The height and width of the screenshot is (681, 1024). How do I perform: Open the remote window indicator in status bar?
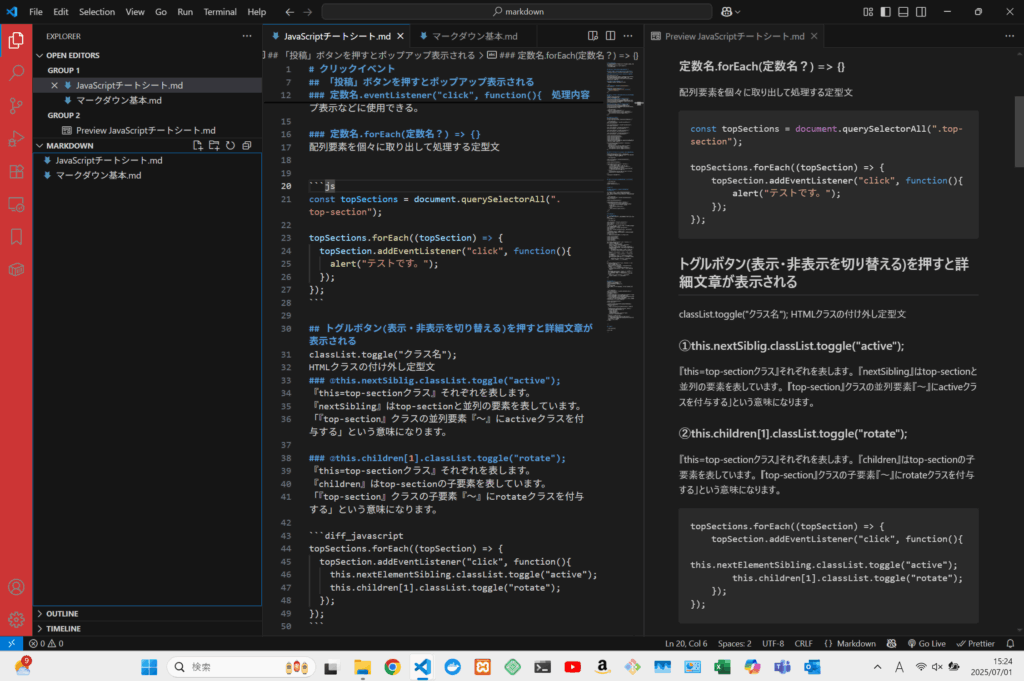pyautogui.click(x=11, y=643)
